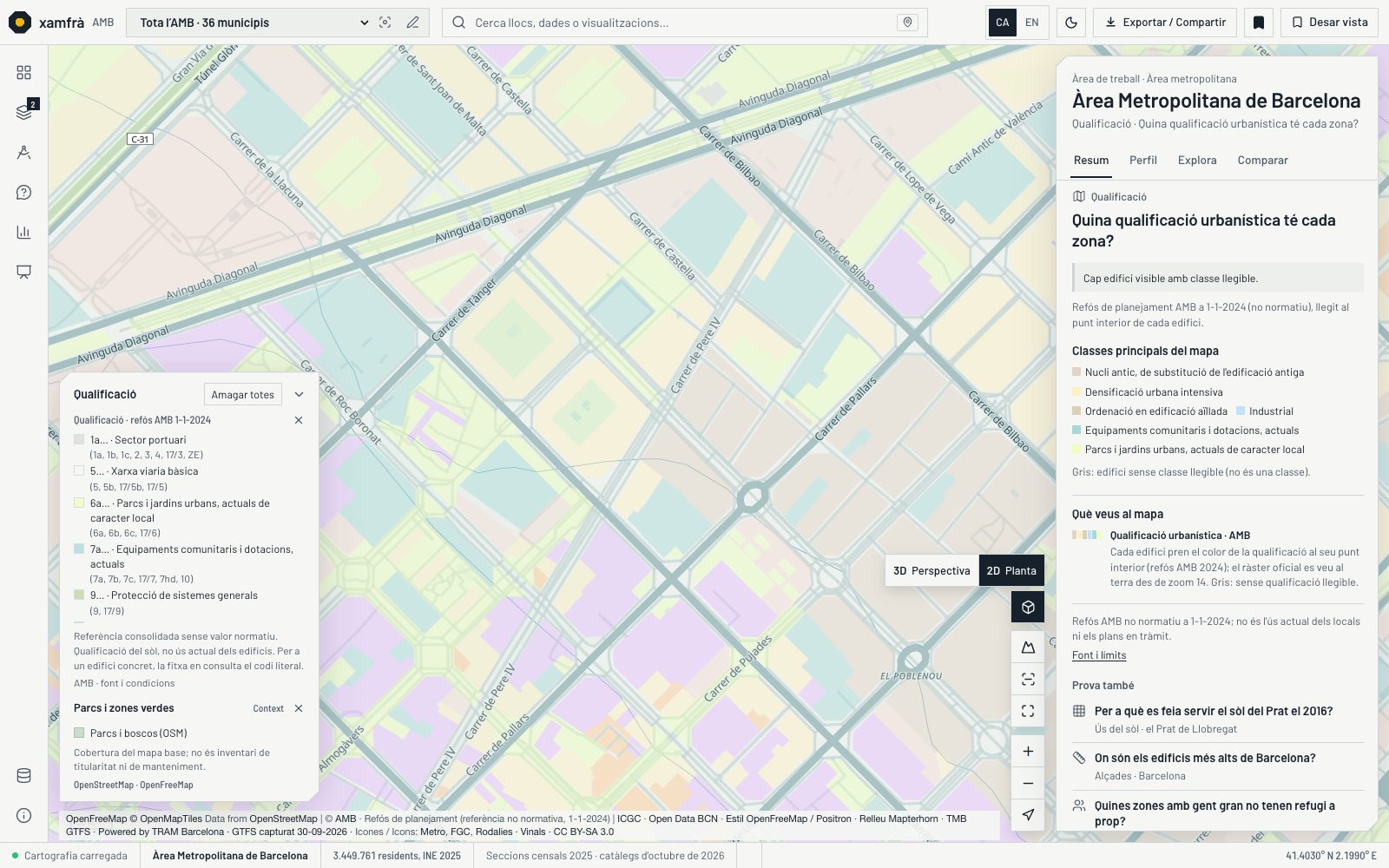Viewport: 1389px width, 868px height.
Task: Switch language to EN
Action: point(1032,23)
